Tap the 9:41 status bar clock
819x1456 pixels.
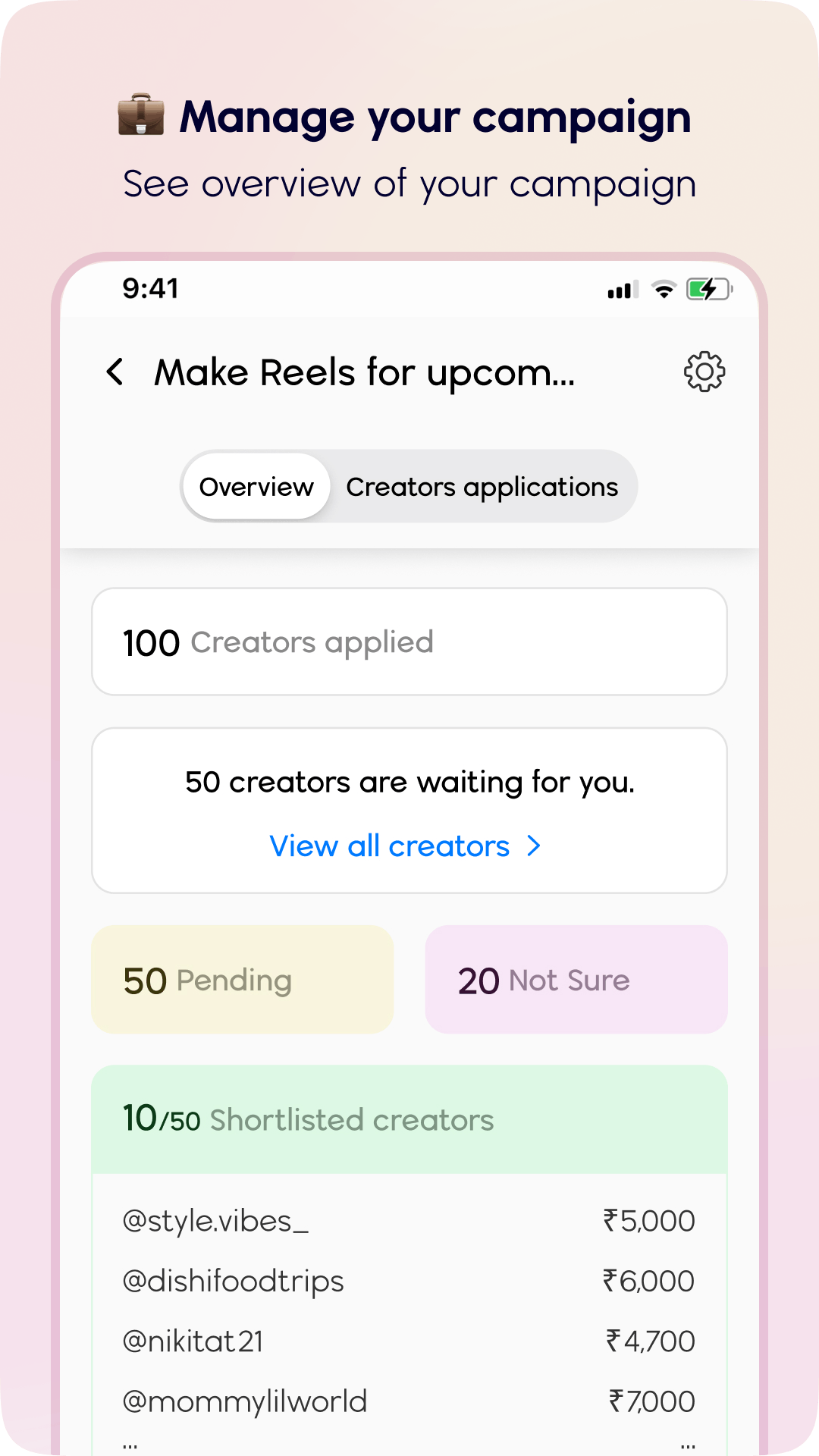click(x=151, y=289)
